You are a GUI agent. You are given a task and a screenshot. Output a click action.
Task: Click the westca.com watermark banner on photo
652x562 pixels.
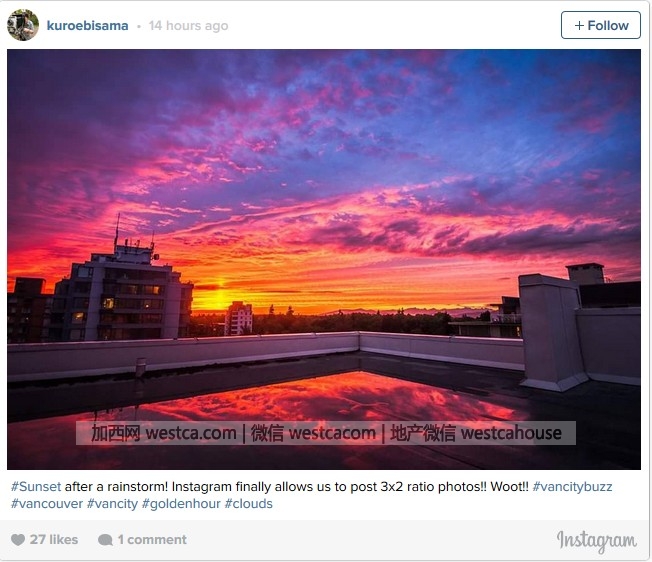(x=326, y=433)
